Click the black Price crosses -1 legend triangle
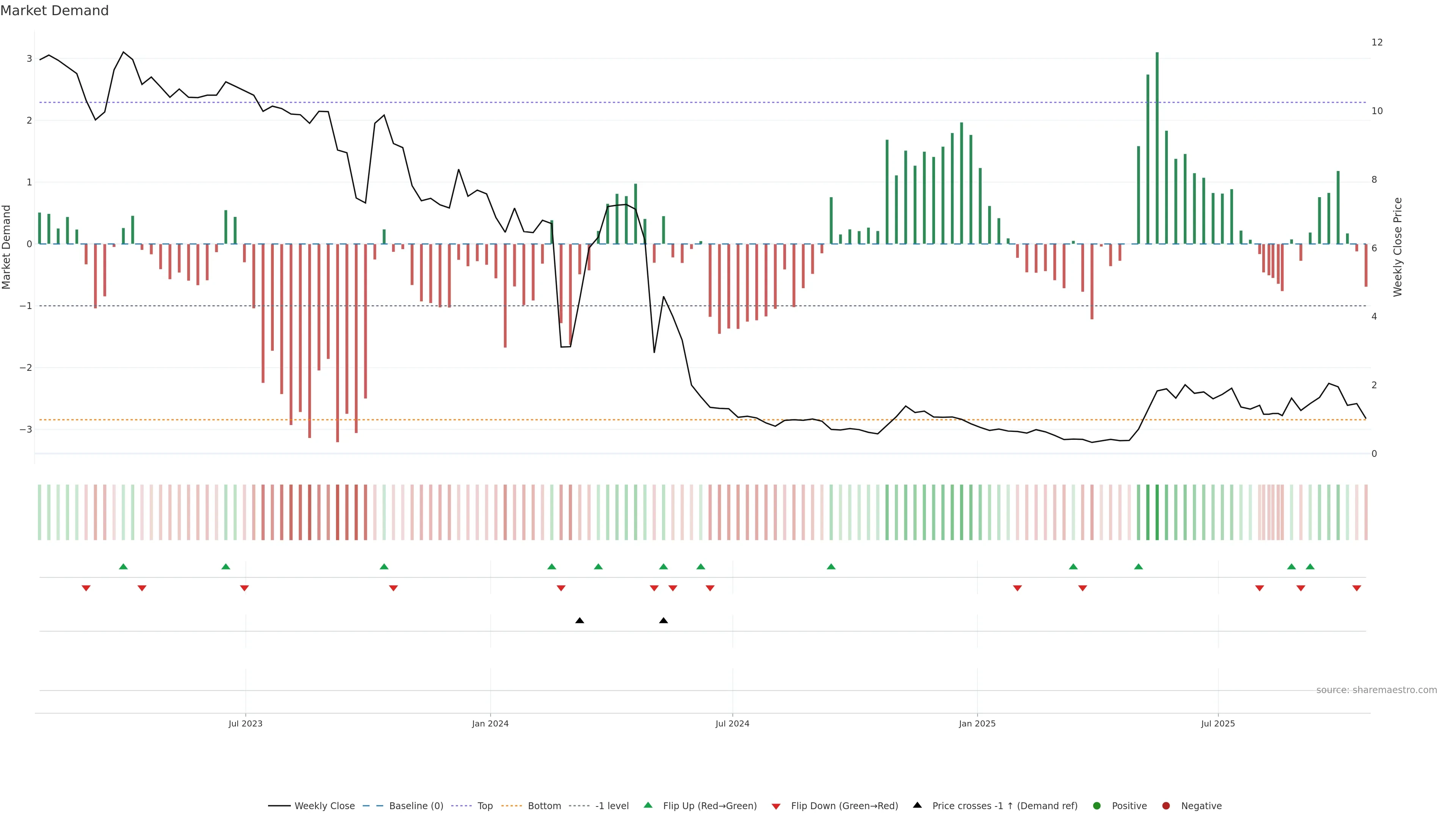 coord(917,805)
